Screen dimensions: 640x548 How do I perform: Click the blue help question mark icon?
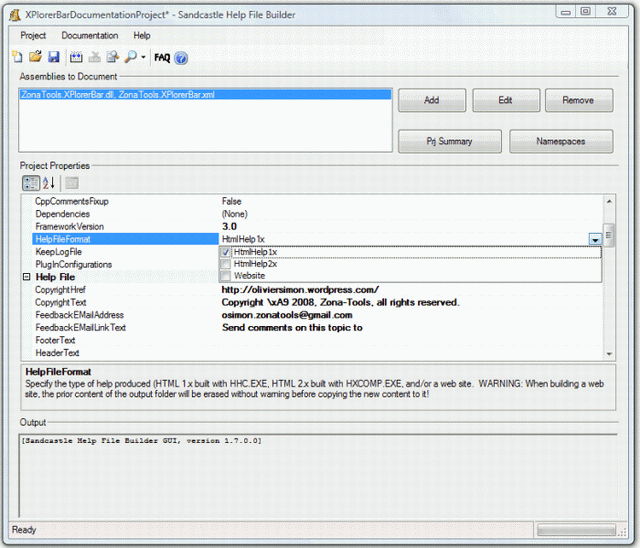181,58
